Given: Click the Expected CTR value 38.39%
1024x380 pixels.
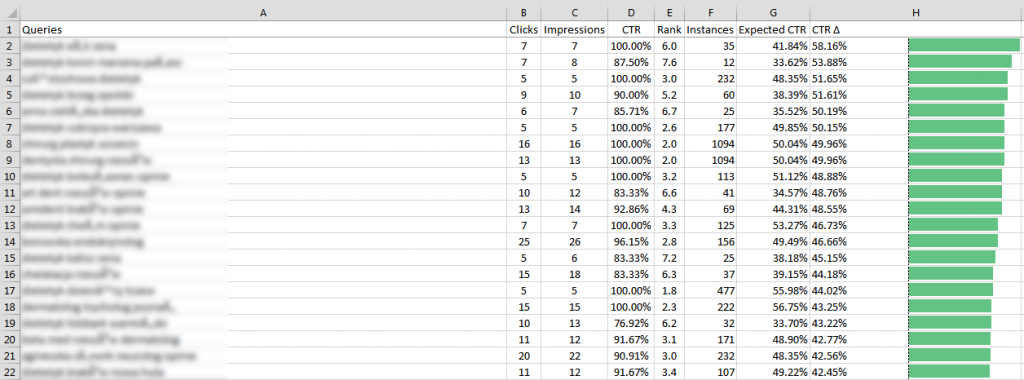Looking at the screenshot, I should (x=789, y=95).
